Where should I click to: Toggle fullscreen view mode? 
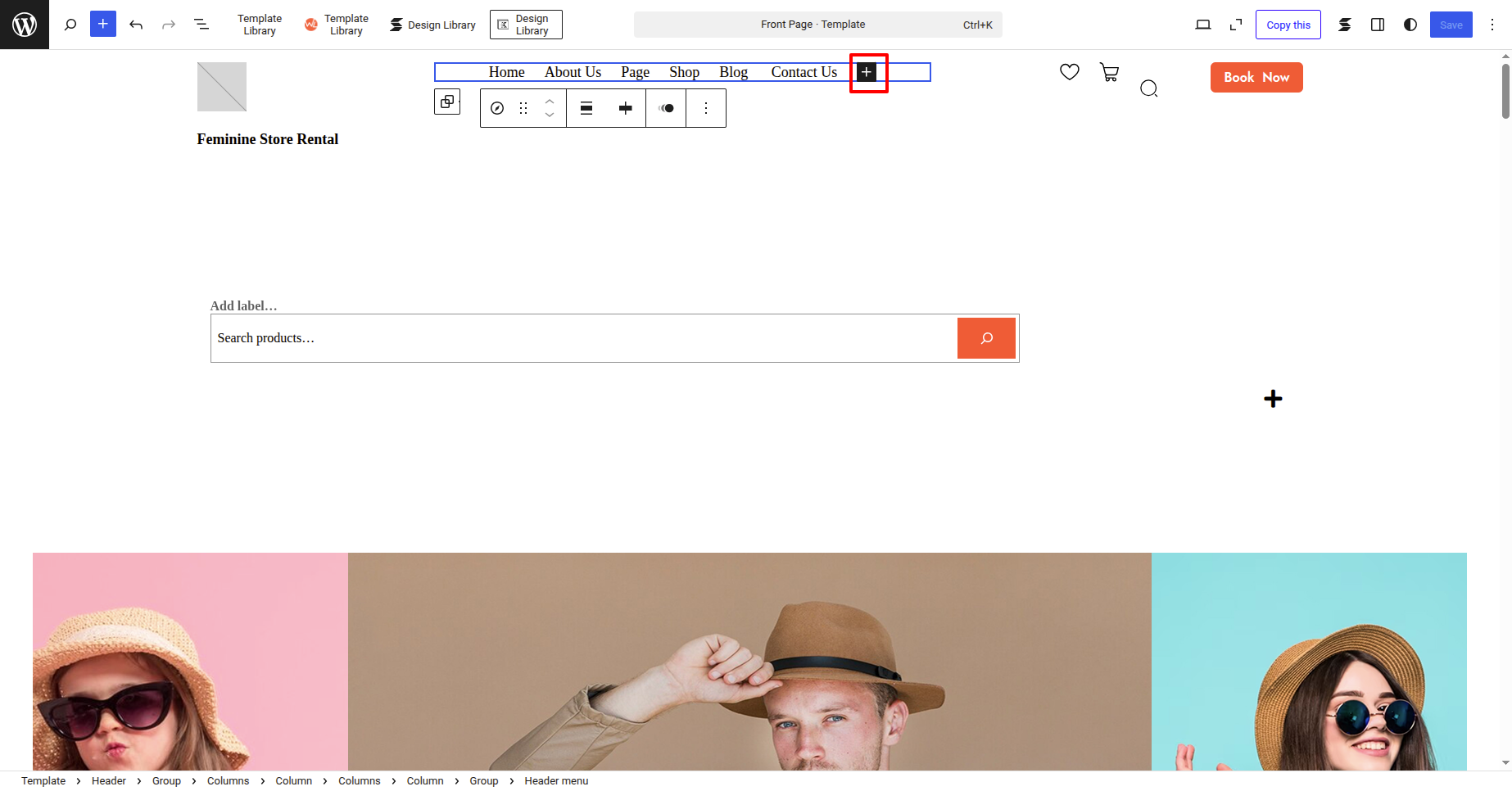(x=1236, y=25)
